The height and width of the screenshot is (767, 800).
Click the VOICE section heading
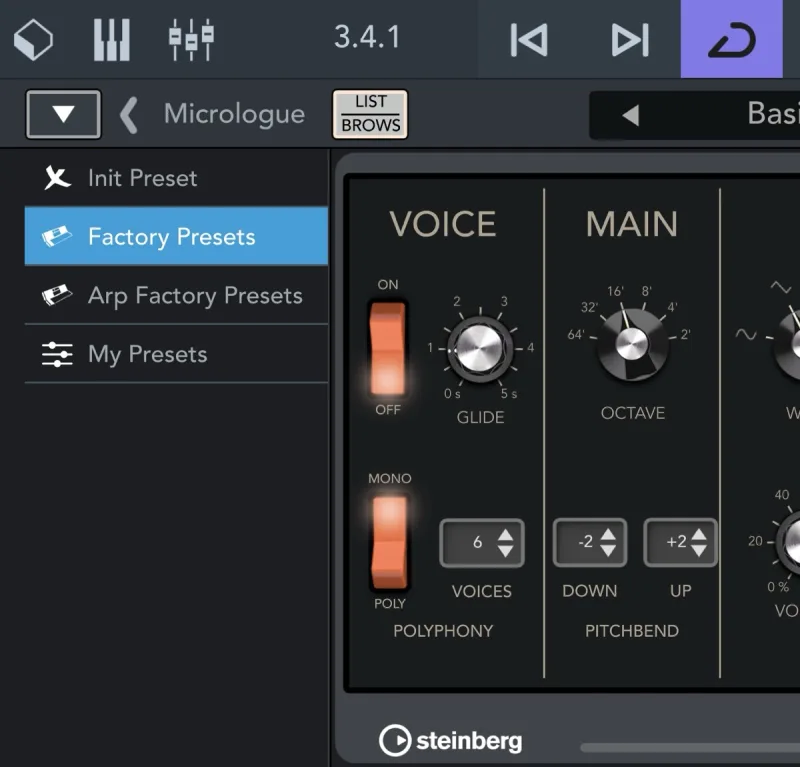(443, 224)
